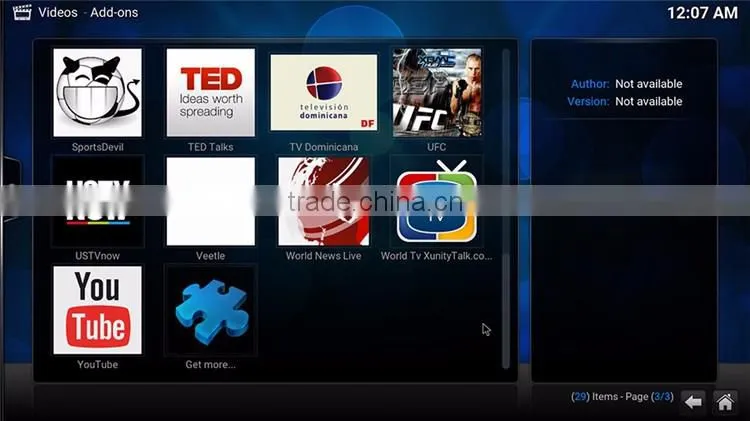
Task: Click the add-ons list vertical scrollbar
Action: [506, 208]
